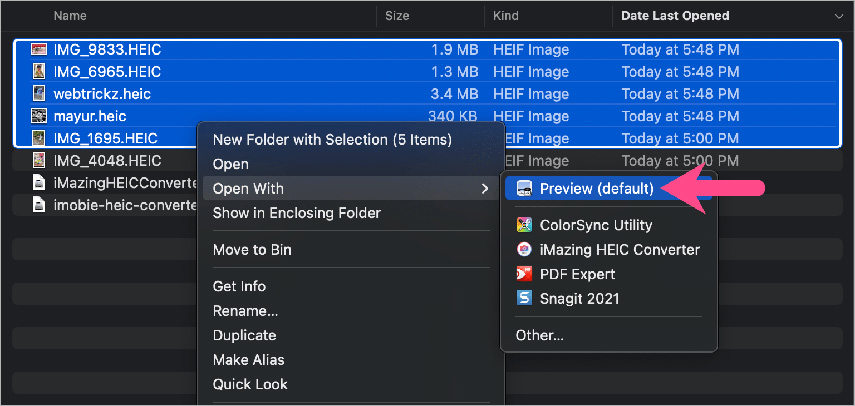Screen dimensions: 855x406
Task: Select the iMazingHEICConverter file row
Action: (x=110, y=182)
